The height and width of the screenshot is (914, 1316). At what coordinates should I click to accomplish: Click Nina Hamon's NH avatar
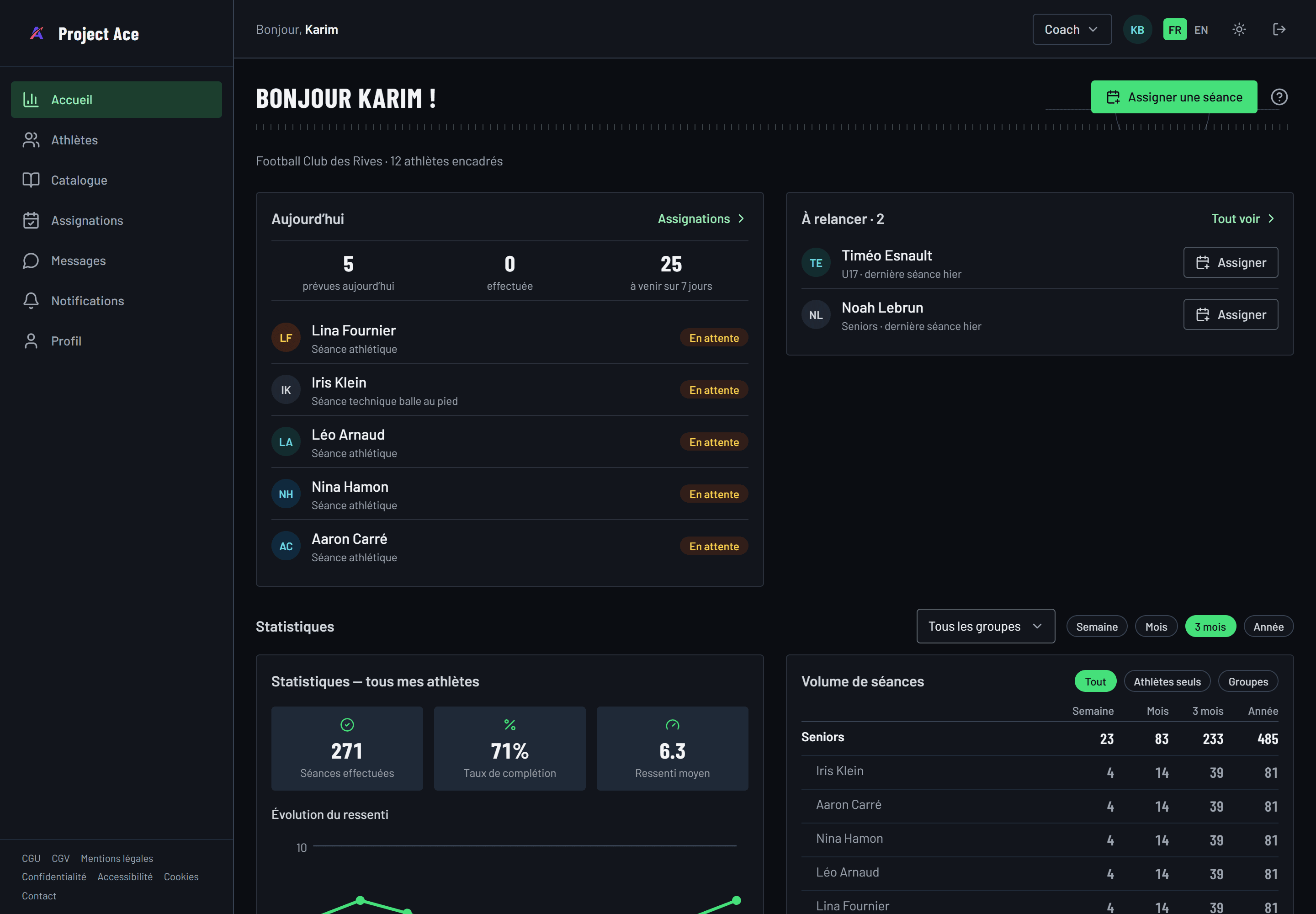click(286, 494)
